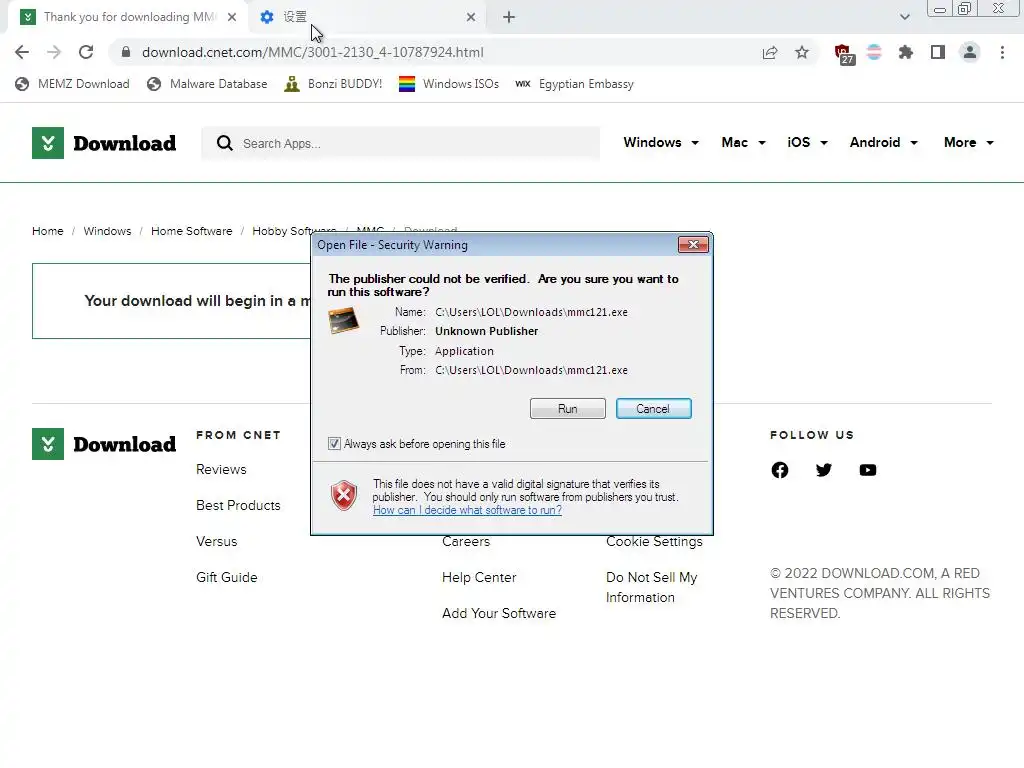Click the search magnifier icon
The width and height of the screenshot is (1024, 768).
225,143
